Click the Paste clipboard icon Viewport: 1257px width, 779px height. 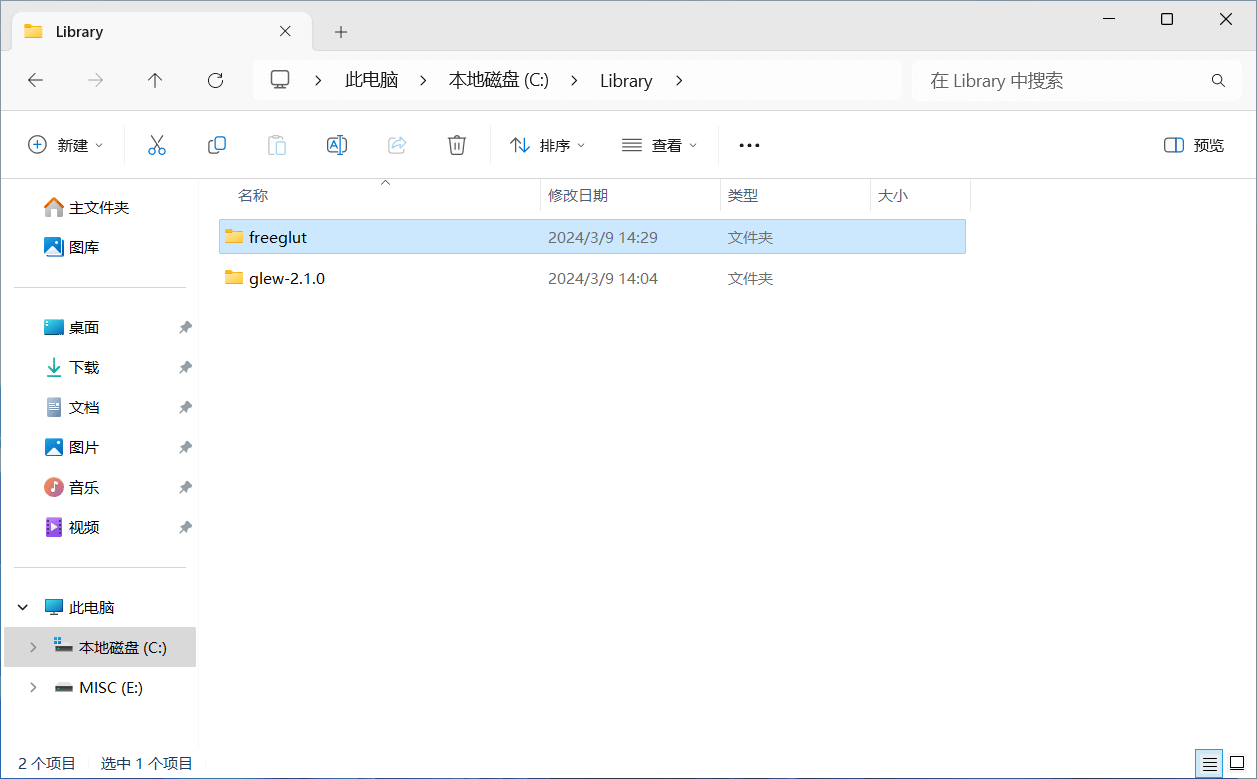point(277,145)
